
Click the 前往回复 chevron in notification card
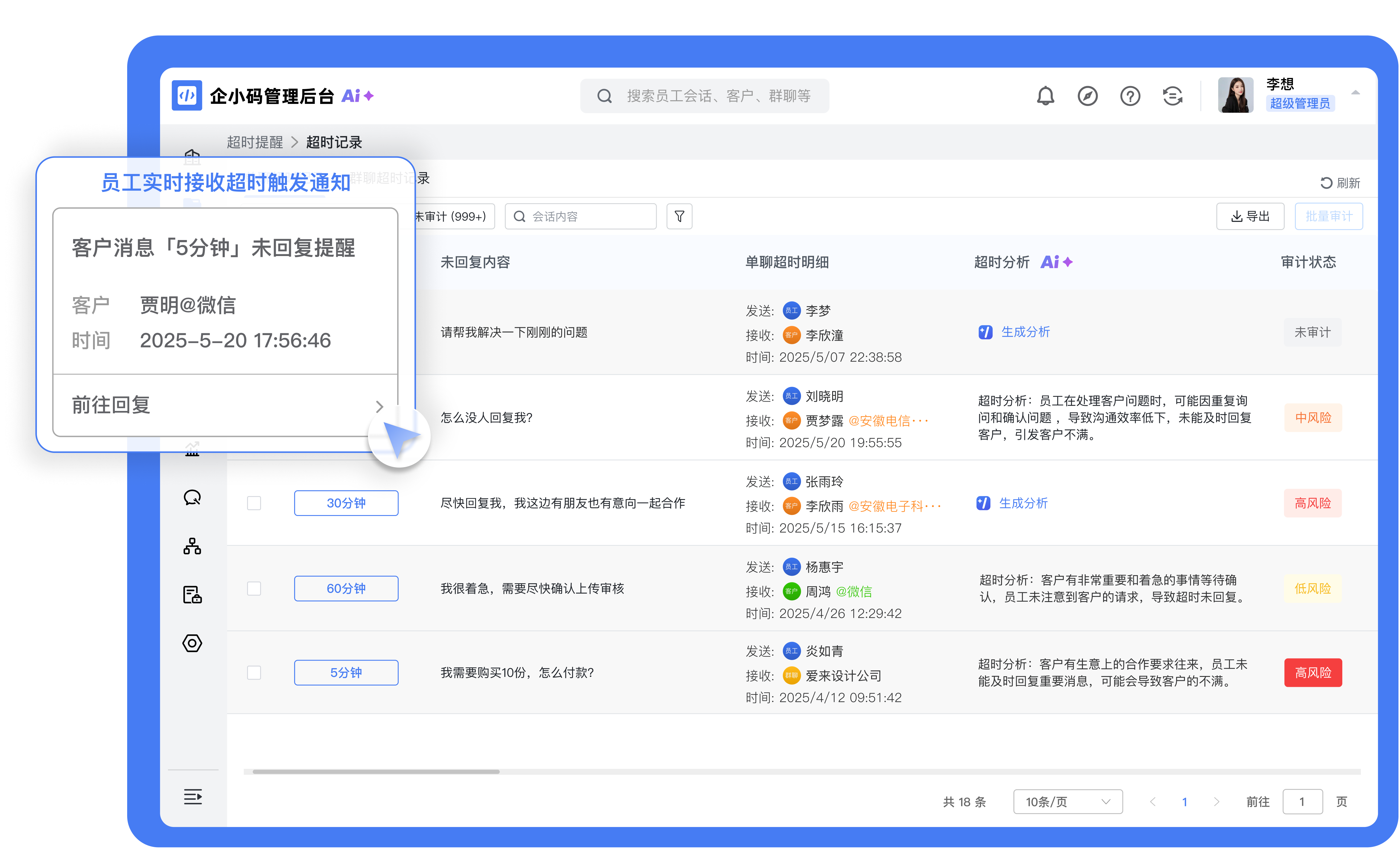[380, 406]
